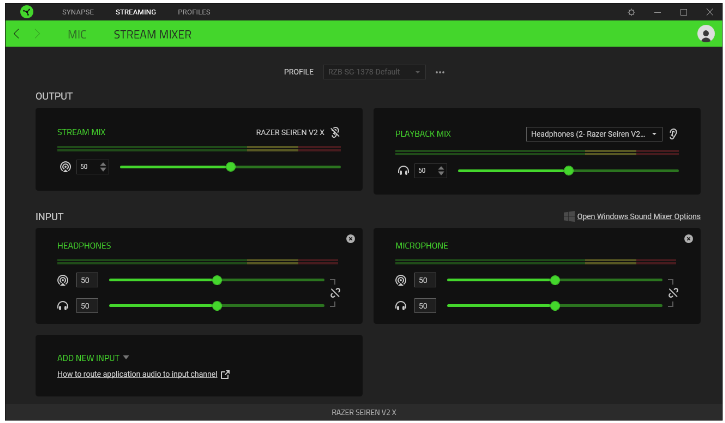Open the Profile selection dropdown
This screenshot has height=423, width=725.
(x=374, y=72)
